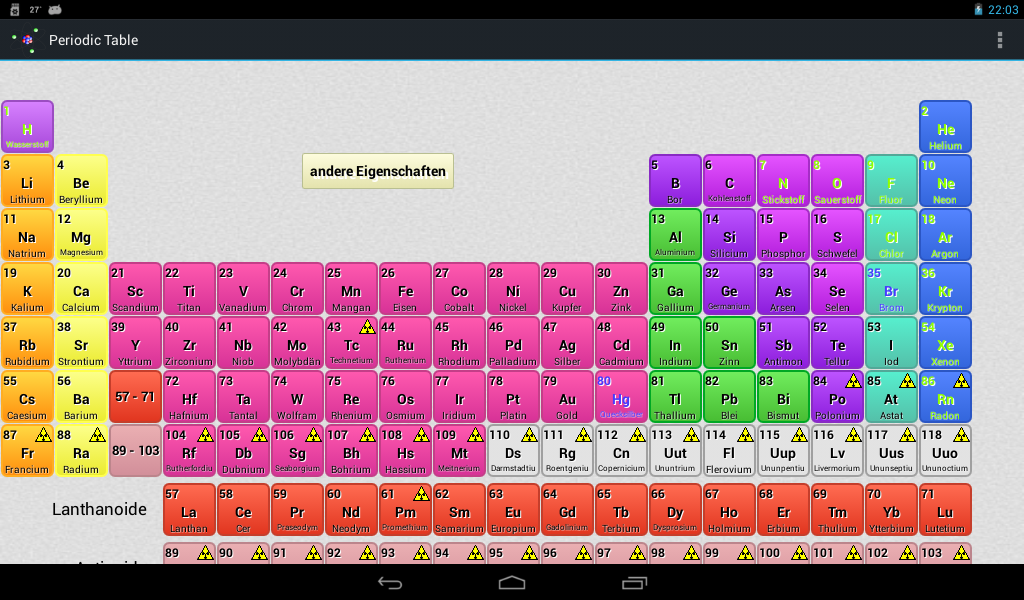Open the Beryllium (Be) element
1024x600 pixels.
pos(81,181)
